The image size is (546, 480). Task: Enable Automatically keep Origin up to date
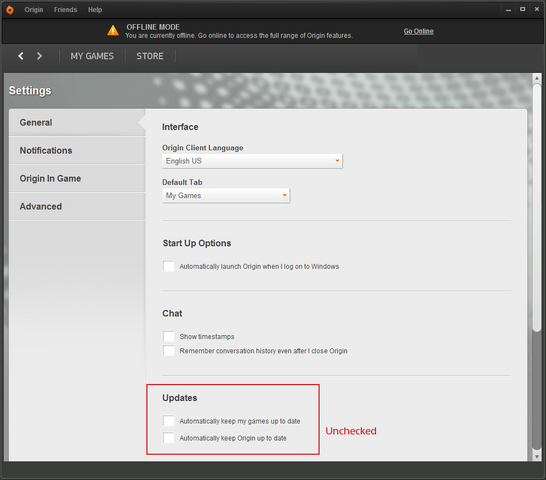point(169,438)
